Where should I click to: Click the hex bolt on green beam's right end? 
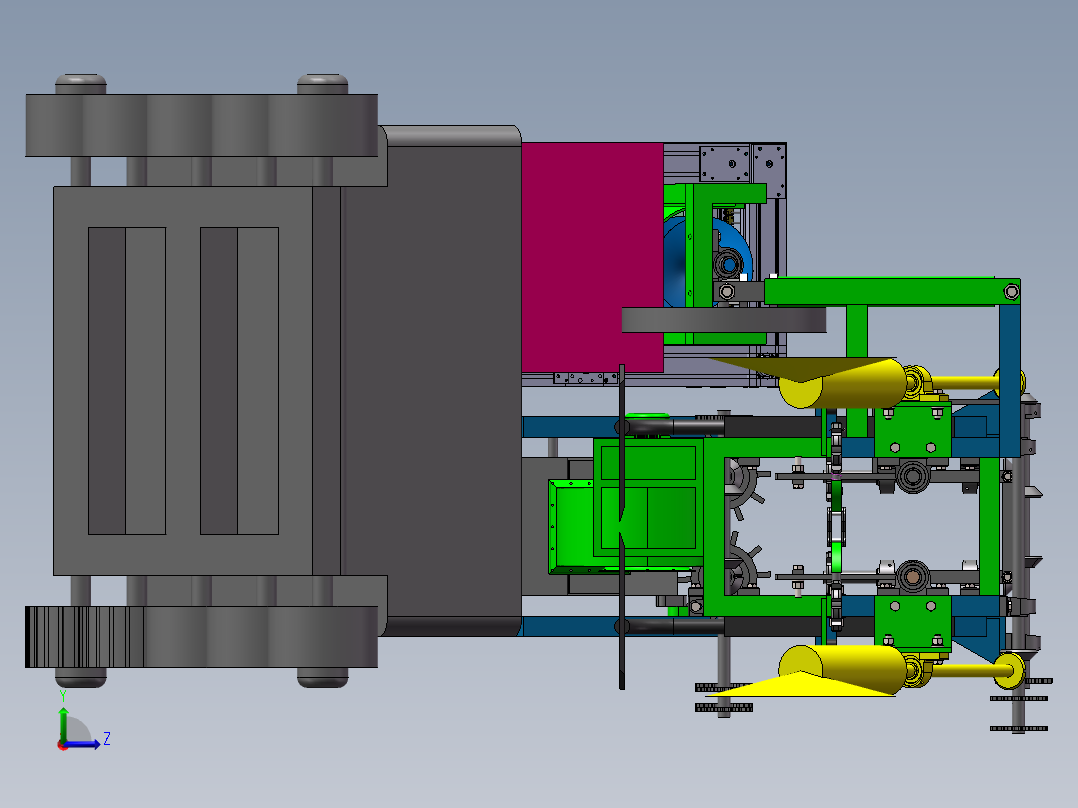tap(1011, 292)
